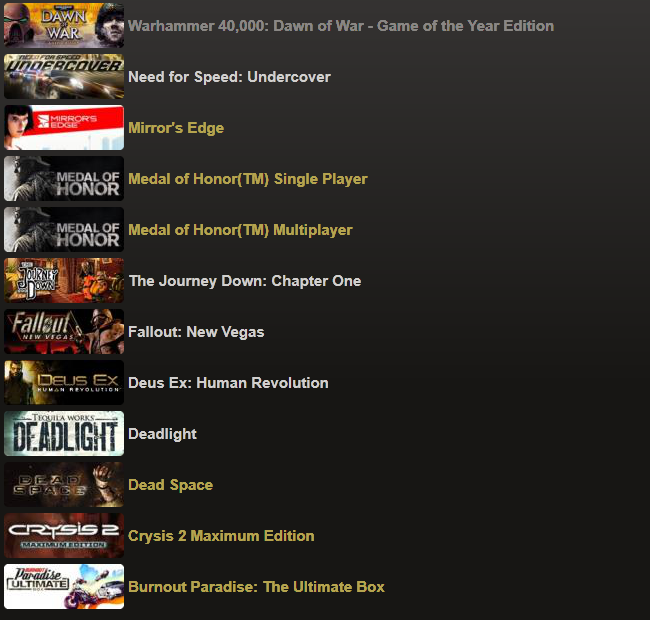Select the Mirror's Edge red banner thumbnail
This screenshot has width=650, height=620.
tap(64, 127)
